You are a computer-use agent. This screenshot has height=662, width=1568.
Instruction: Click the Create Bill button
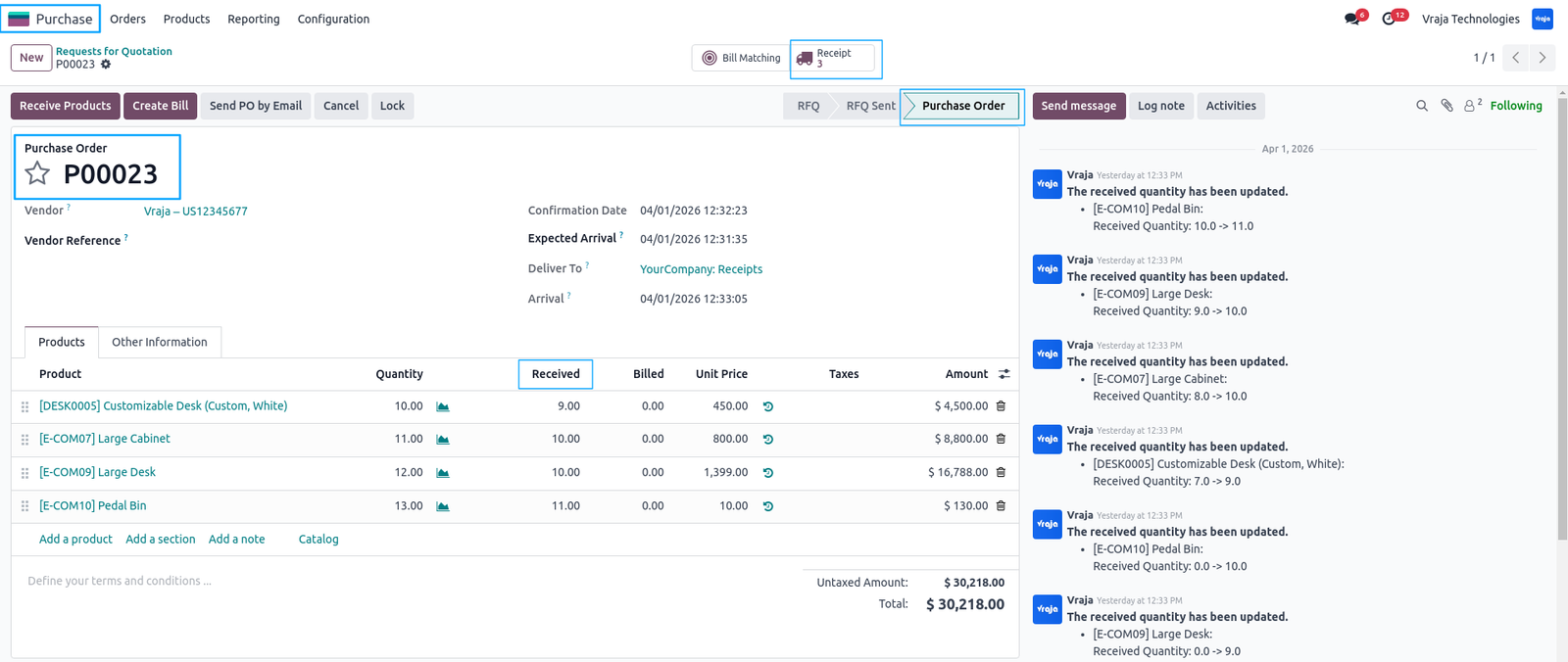click(x=161, y=106)
